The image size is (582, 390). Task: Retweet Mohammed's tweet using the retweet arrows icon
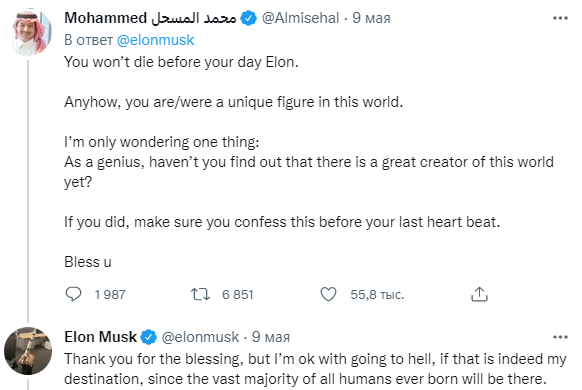tap(200, 295)
